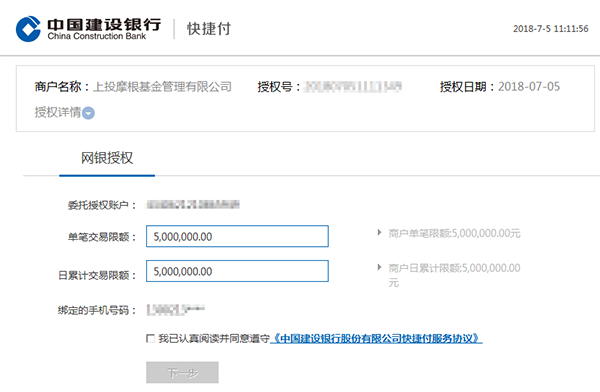Click the triangle beside 商户单笔限额
The width and height of the screenshot is (600, 392).
379,232
